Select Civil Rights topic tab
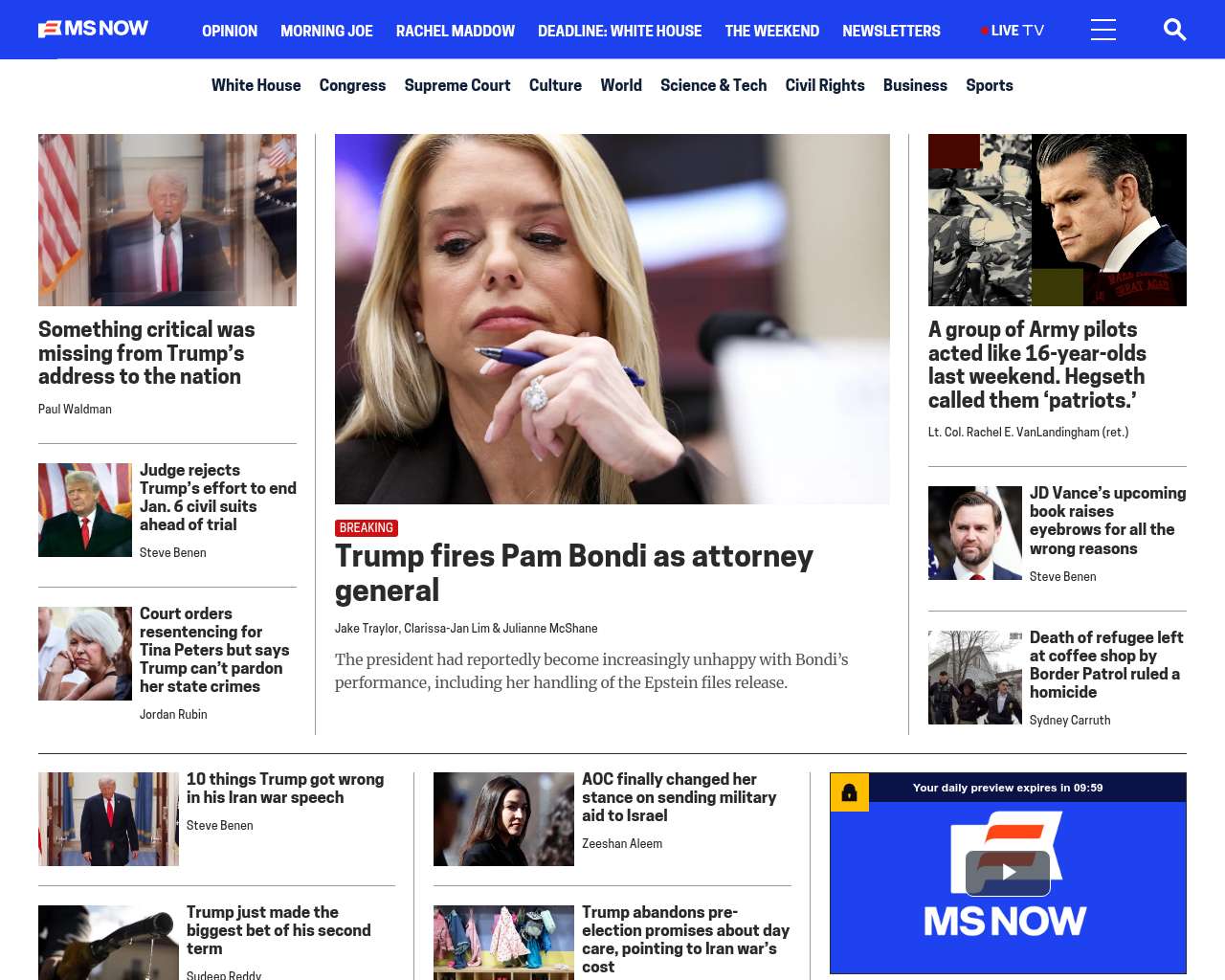The height and width of the screenshot is (980, 1225). (x=825, y=85)
